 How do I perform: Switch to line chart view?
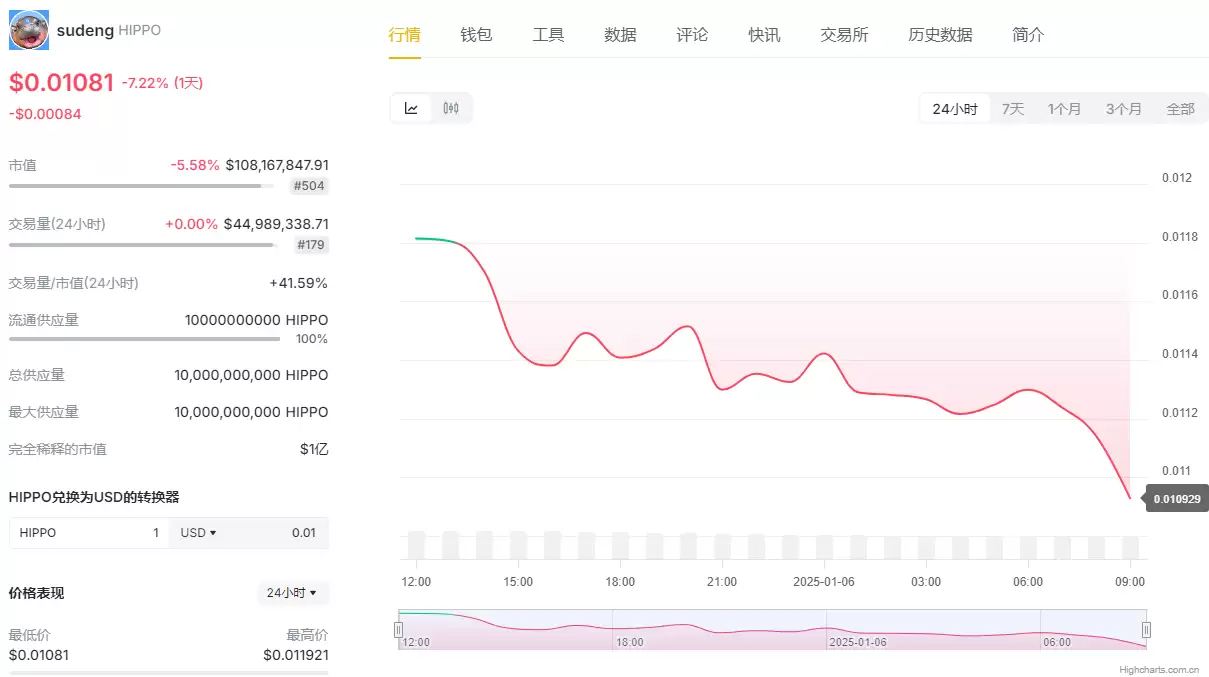pos(411,108)
